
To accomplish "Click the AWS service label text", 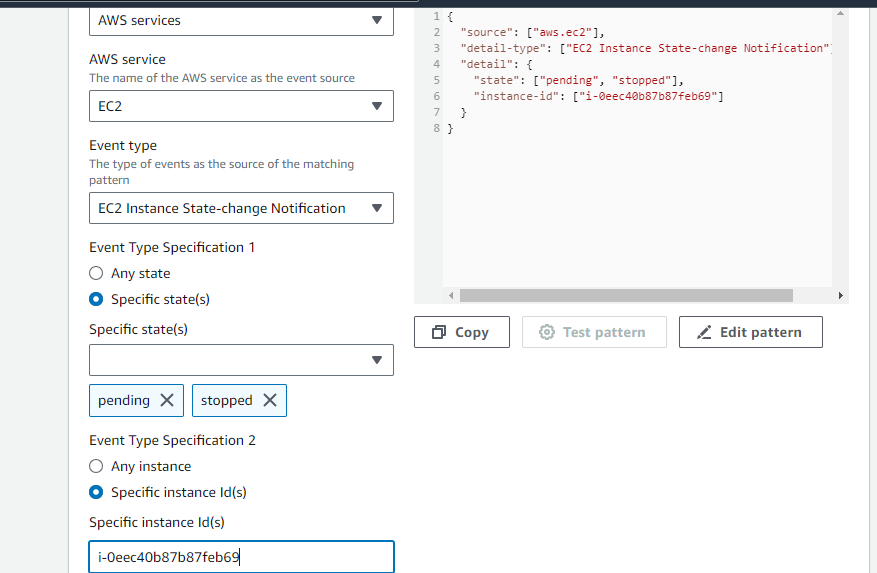I will (x=127, y=59).
